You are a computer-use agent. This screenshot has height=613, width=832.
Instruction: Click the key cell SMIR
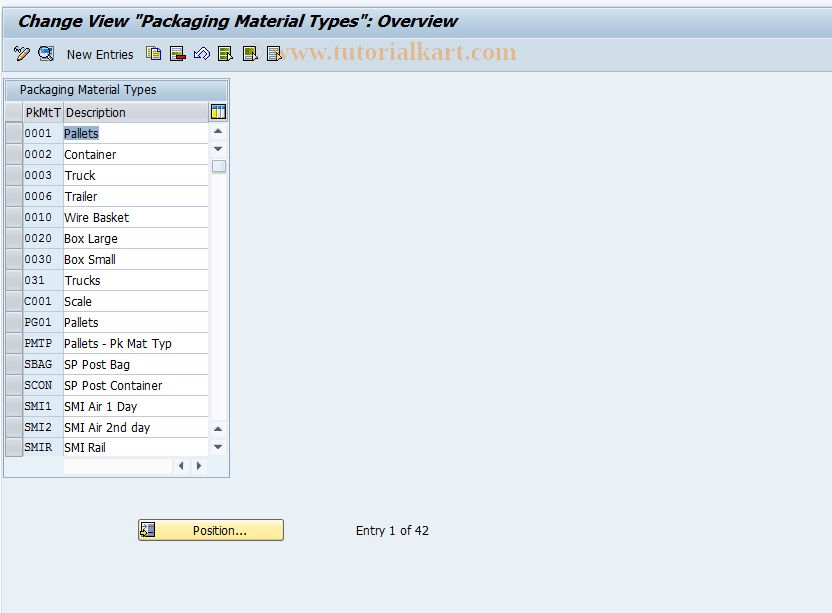43,447
